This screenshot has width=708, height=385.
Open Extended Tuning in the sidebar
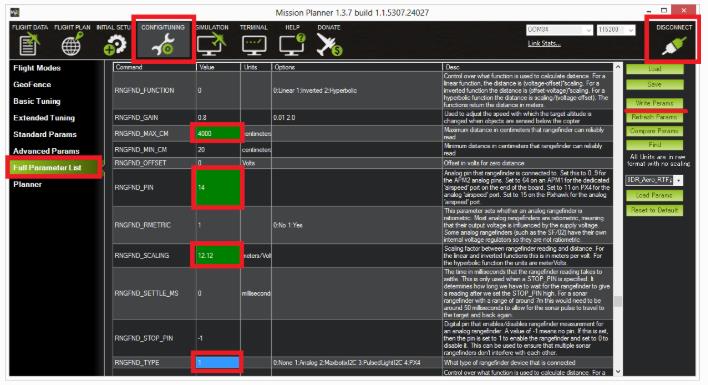(44, 118)
